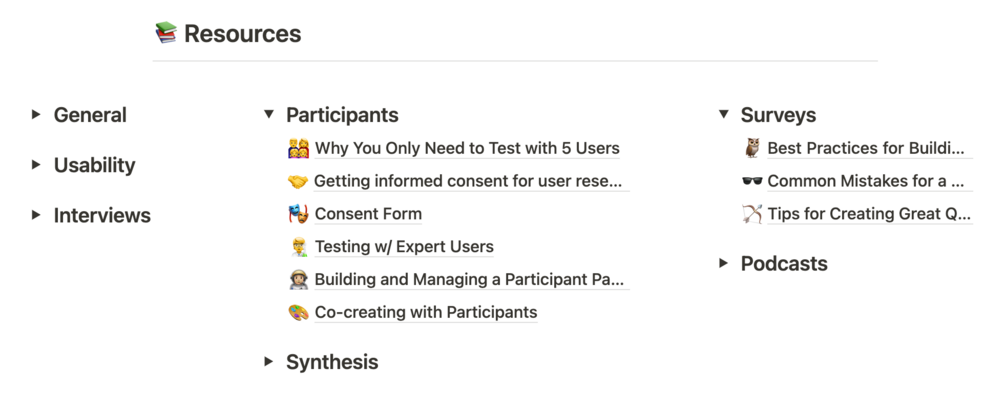Image resolution: width=1005 pixels, height=408 pixels.
Task: Click the owl emoji beside Best Practices page
Action: [x=752, y=149]
